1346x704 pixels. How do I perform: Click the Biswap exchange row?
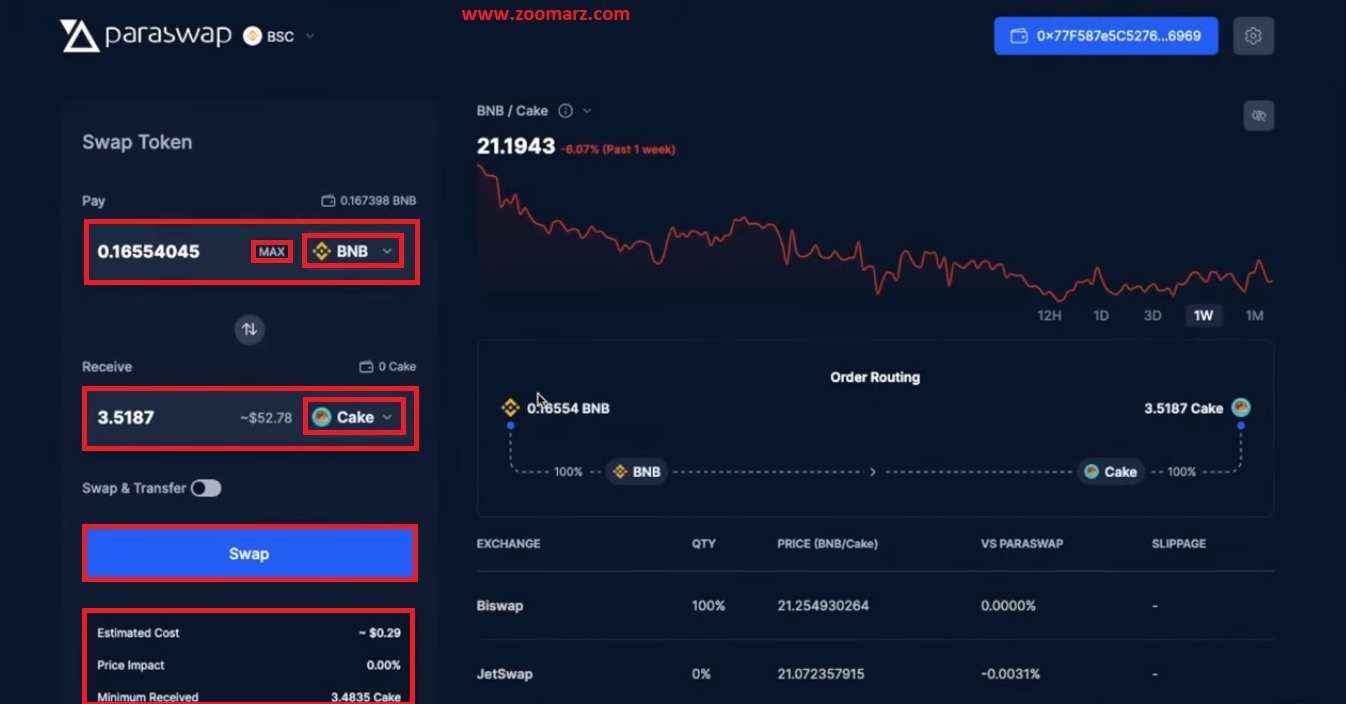(x=875, y=606)
